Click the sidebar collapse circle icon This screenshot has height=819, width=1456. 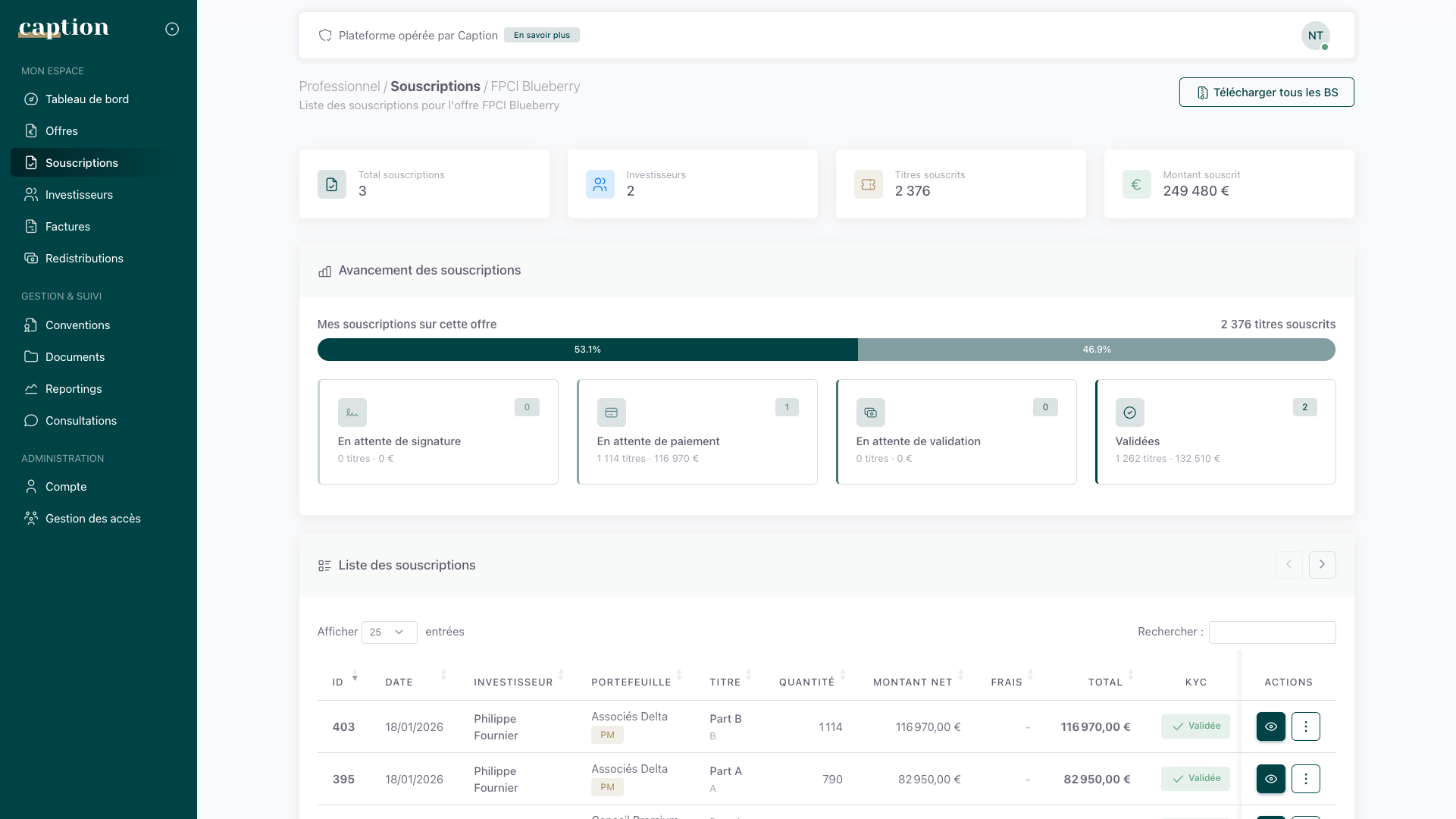(x=172, y=29)
